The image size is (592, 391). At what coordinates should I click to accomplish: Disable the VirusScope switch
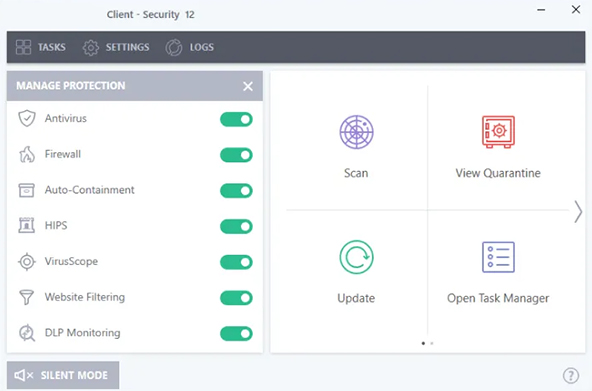click(236, 262)
